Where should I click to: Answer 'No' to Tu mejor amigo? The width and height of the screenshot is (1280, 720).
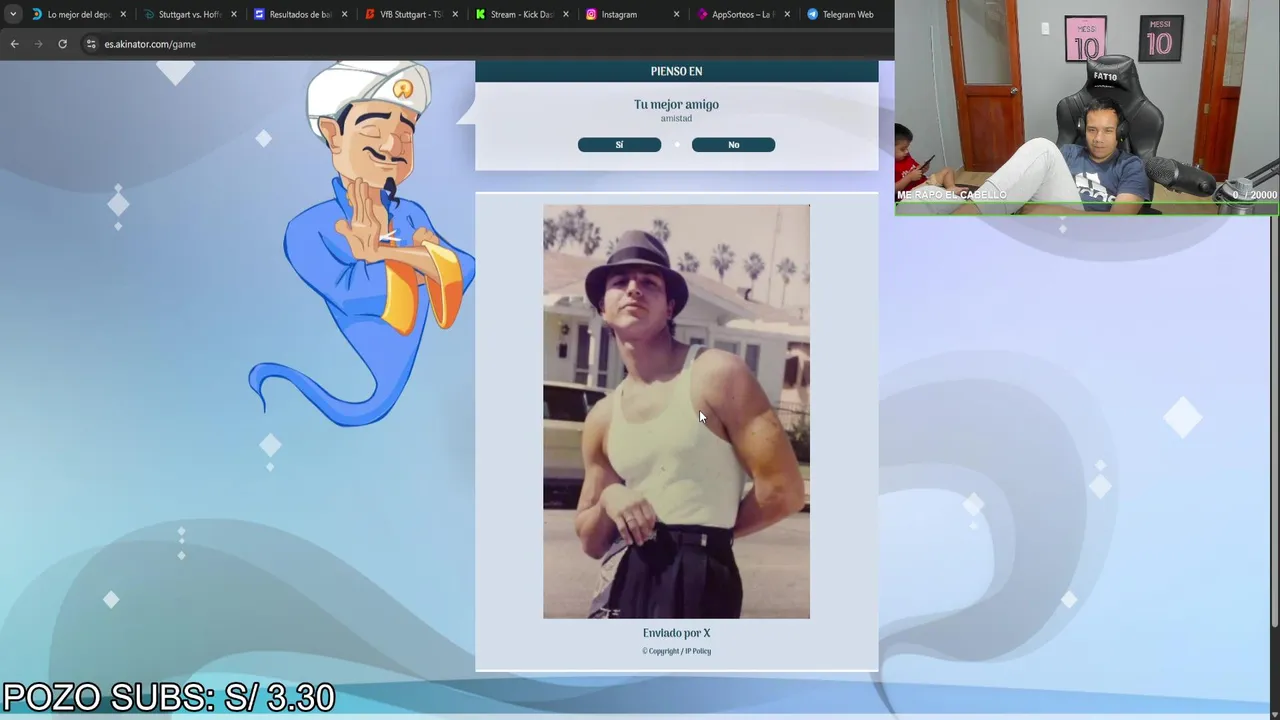coord(733,145)
